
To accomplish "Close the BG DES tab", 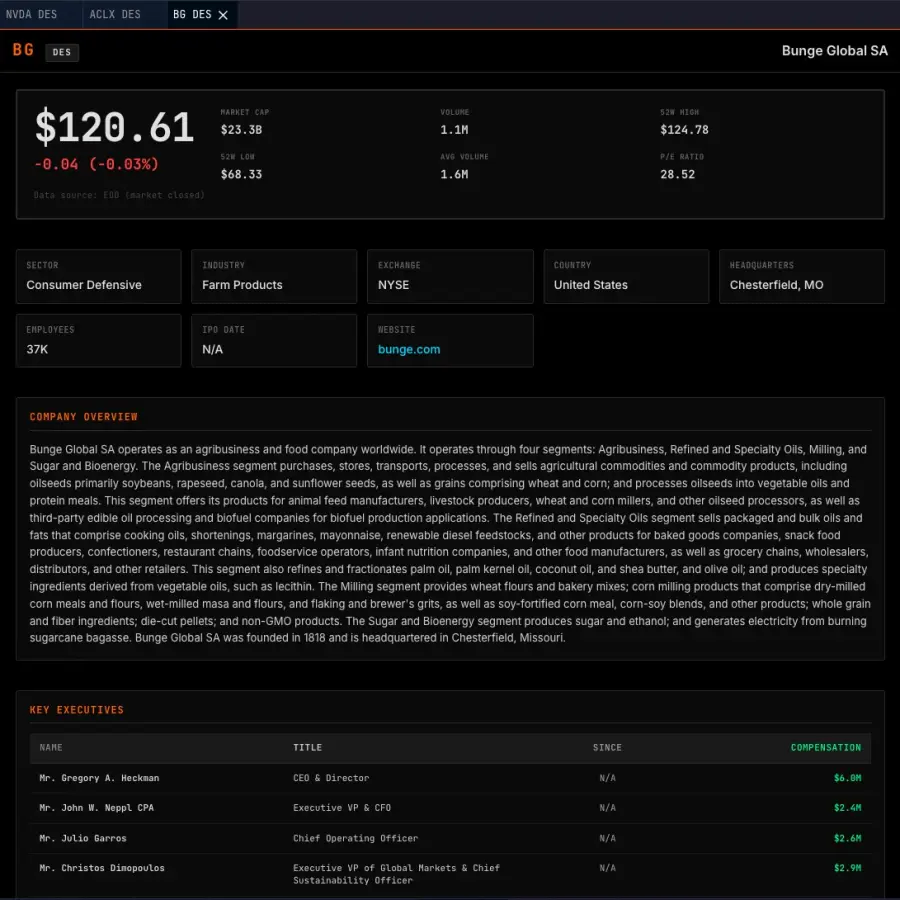I will [x=222, y=15].
